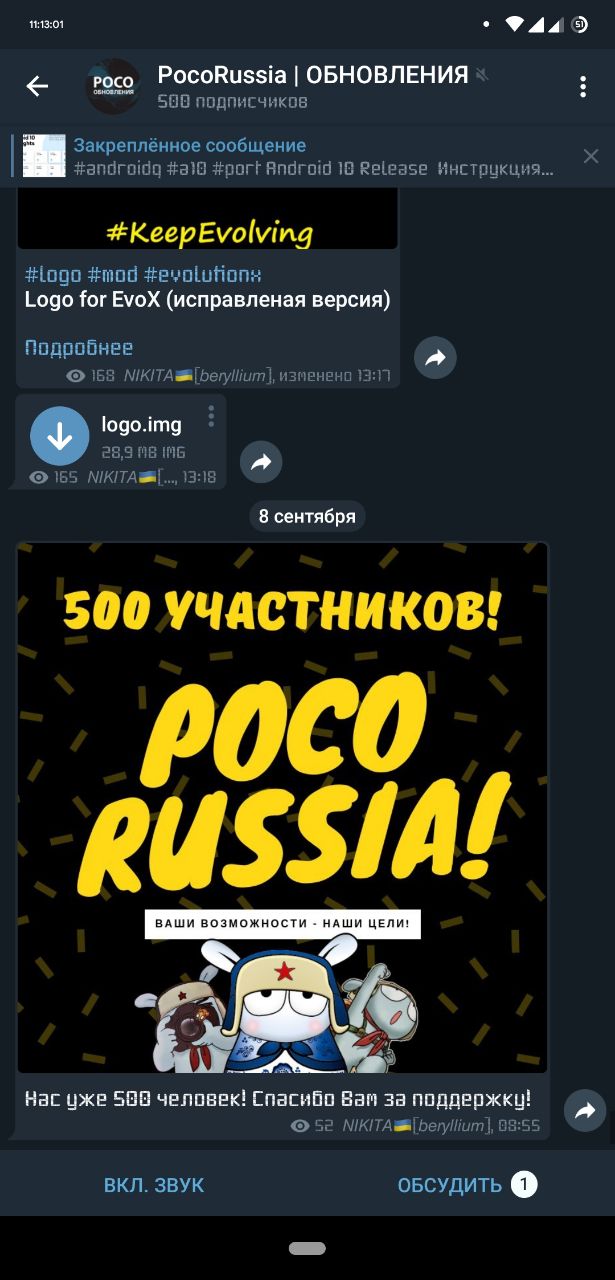Download the logo.img file

pyautogui.click(x=60, y=437)
